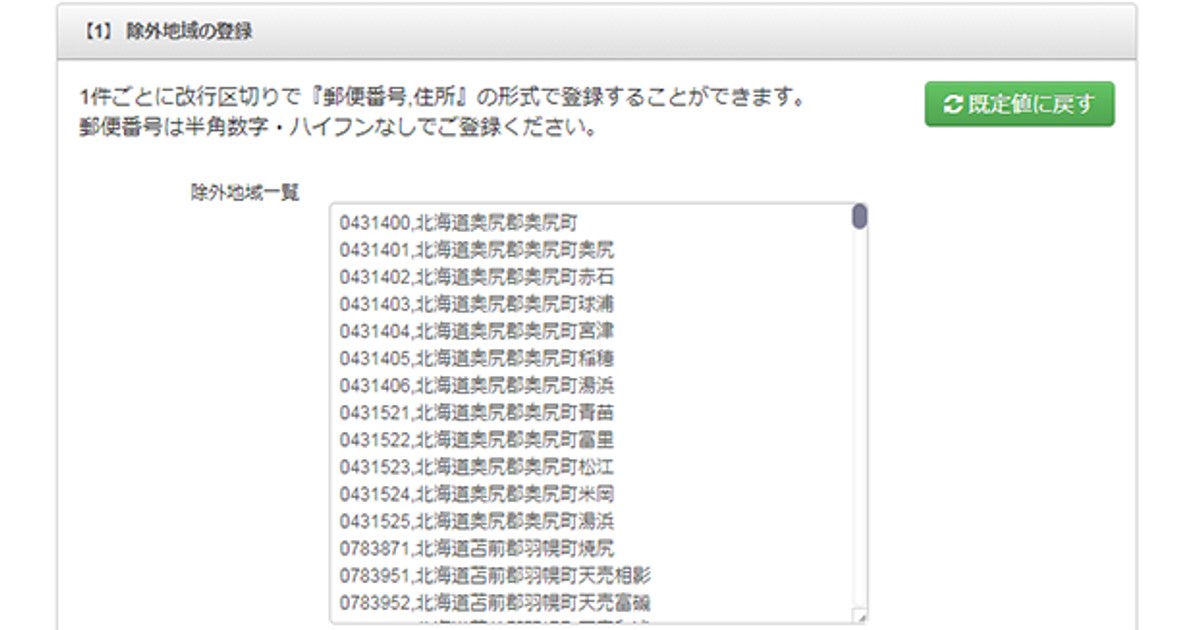This screenshot has width=1200, height=630.
Task: Click the entry with postal code 0431406
Action: 477,385
